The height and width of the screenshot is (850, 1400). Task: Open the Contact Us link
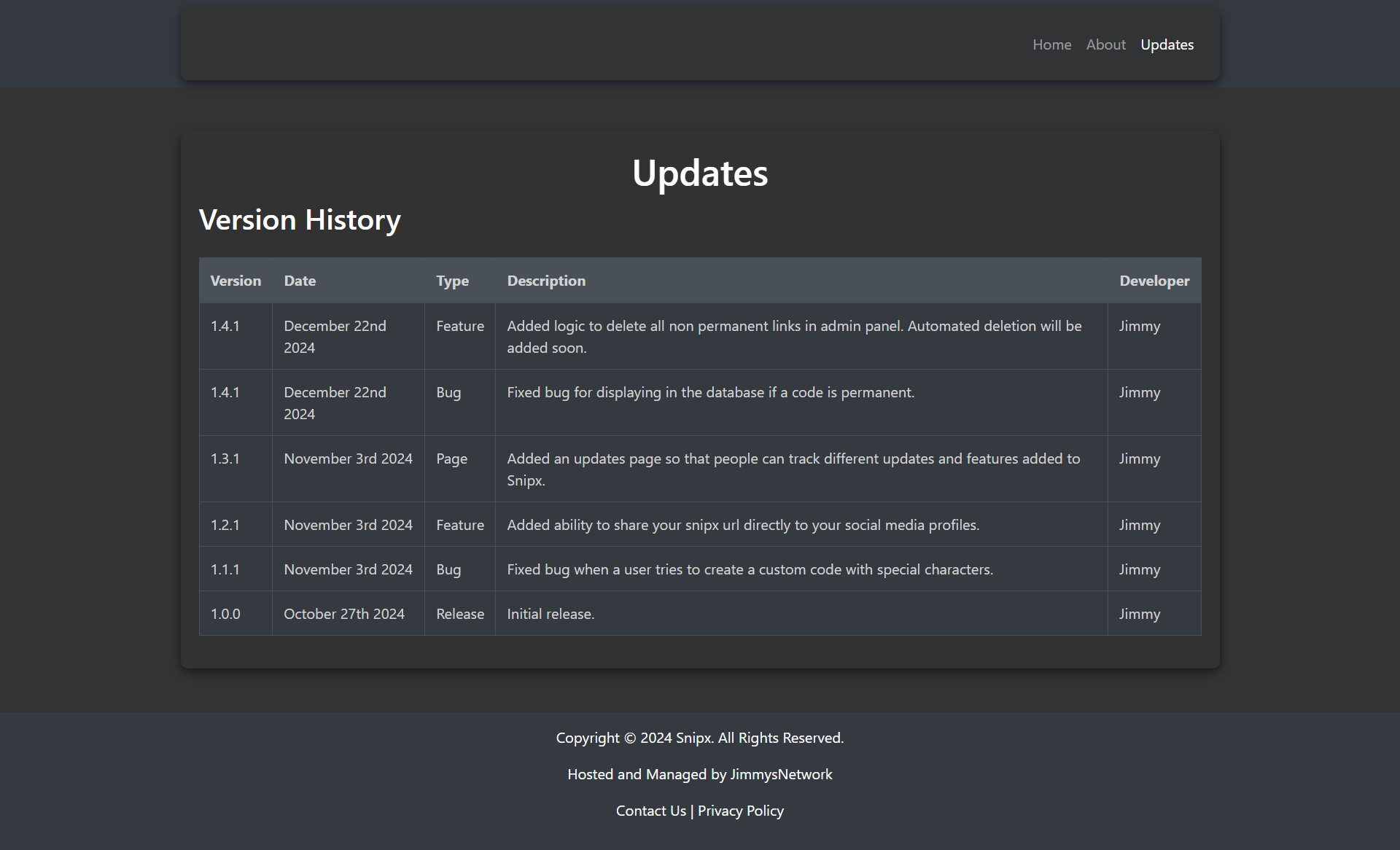(x=650, y=811)
